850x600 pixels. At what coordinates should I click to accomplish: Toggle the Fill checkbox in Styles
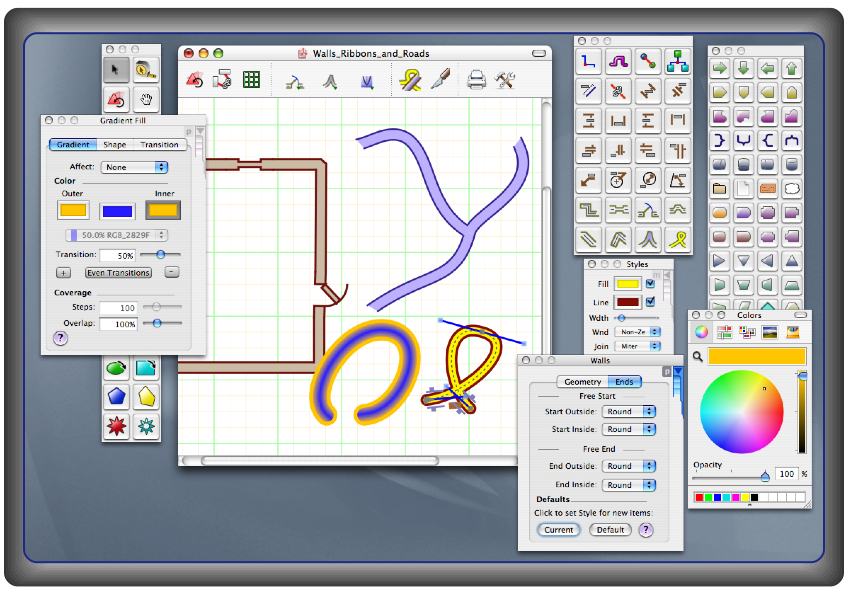click(x=651, y=283)
